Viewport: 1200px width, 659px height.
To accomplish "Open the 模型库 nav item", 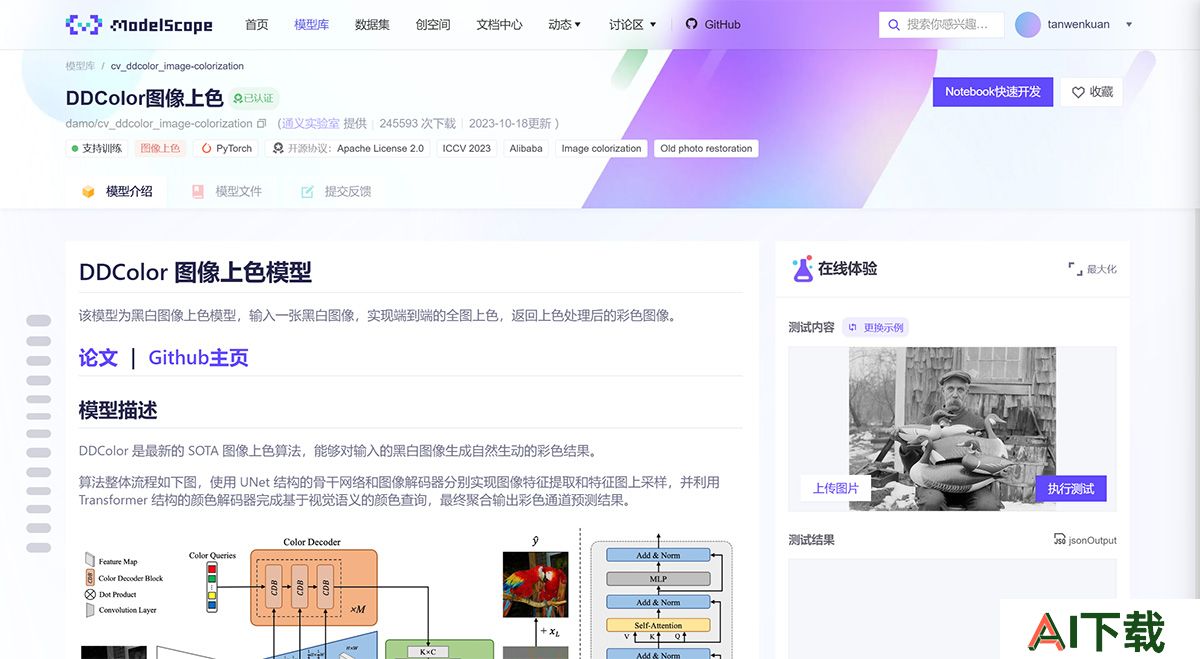I will tap(312, 24).
